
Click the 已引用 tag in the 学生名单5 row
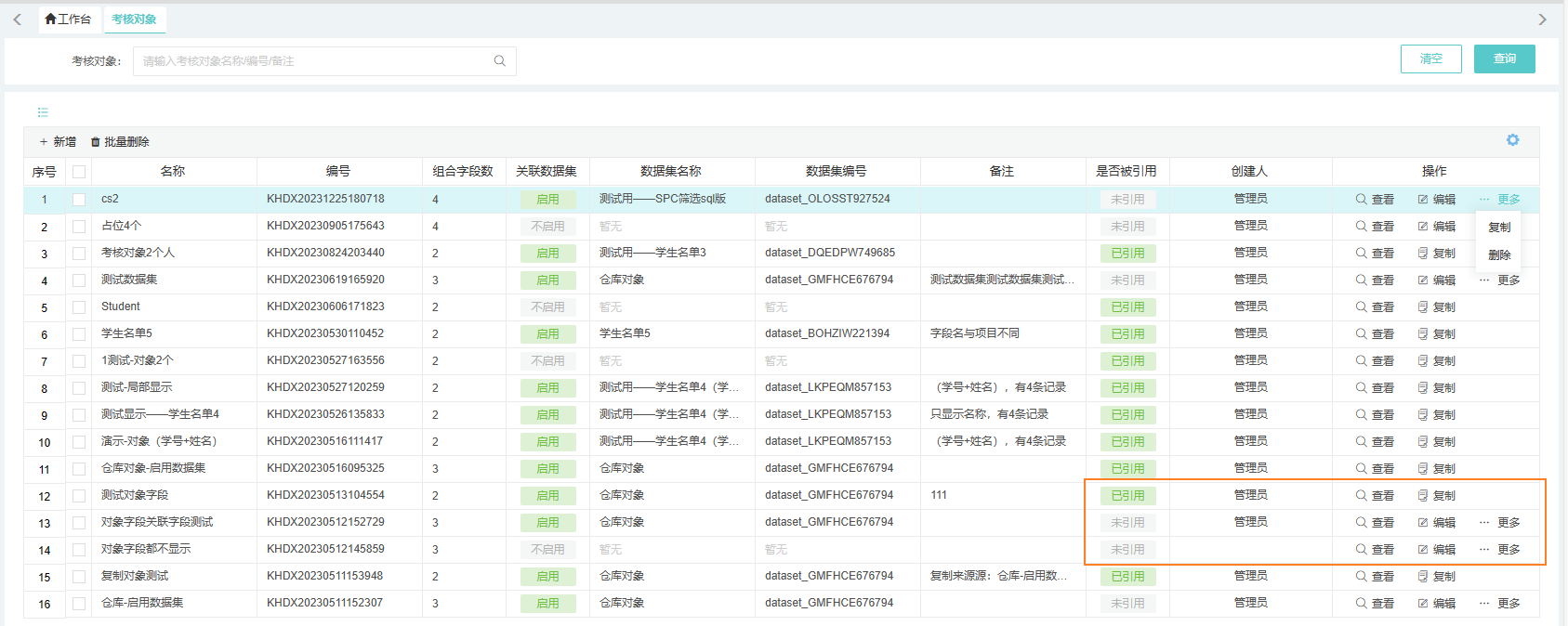pyautogui.click(x=1128, y=334)
